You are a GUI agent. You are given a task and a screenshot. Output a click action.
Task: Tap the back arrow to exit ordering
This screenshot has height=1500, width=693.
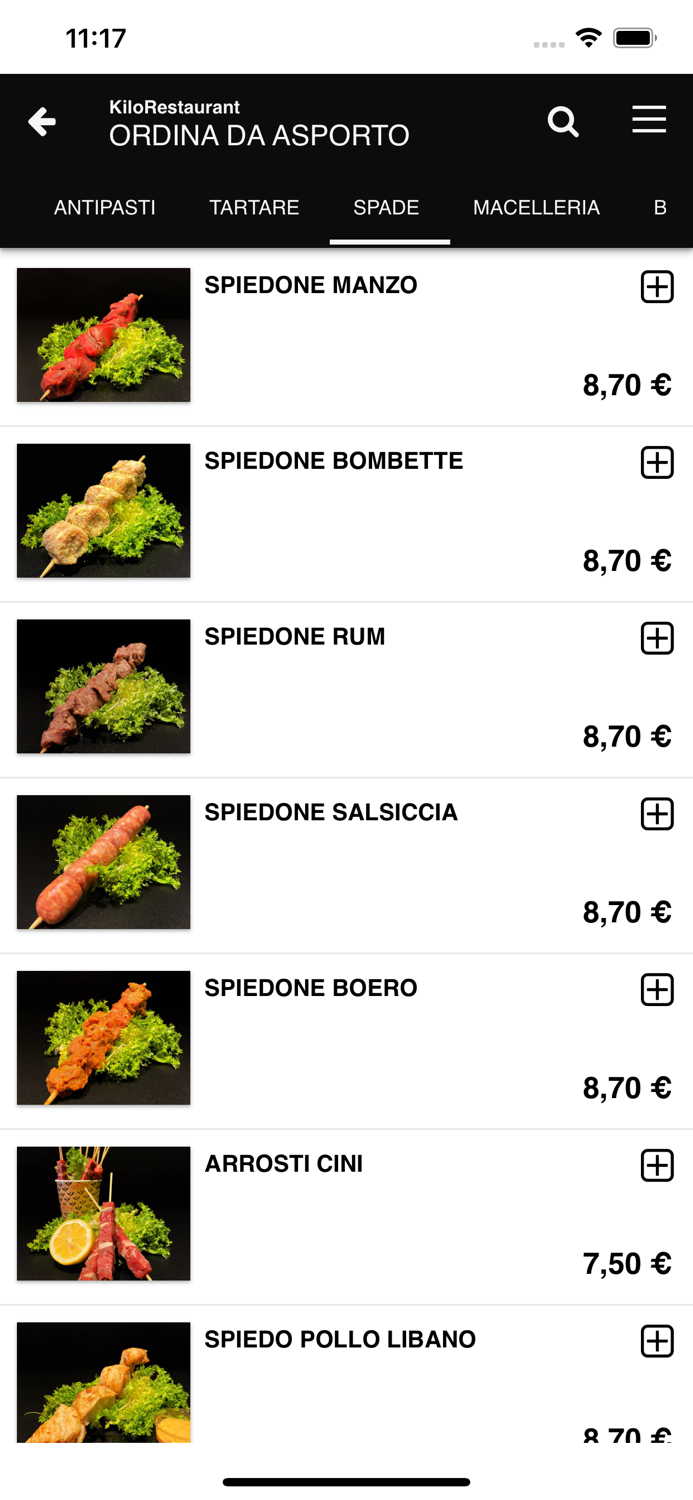click(40, 121)
